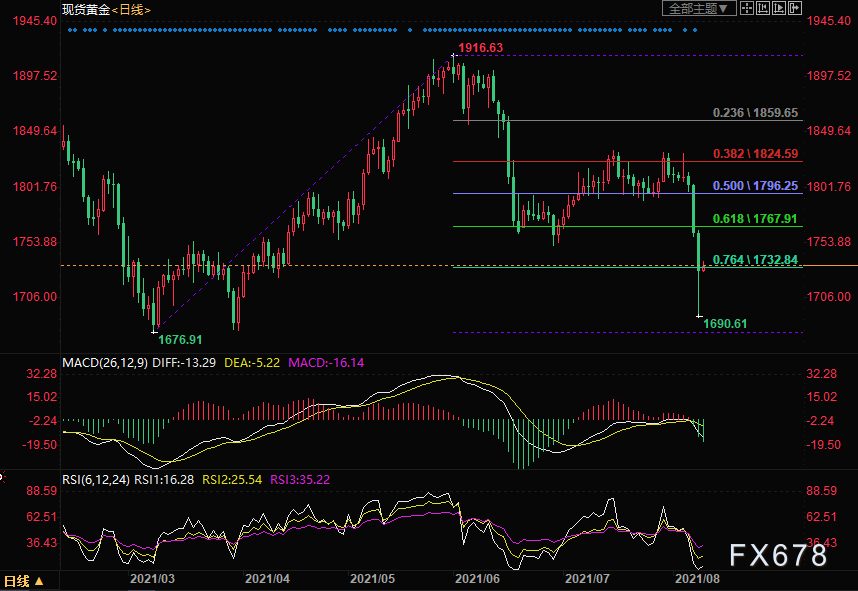Click the <日线> period label in title
The width and height of the screenshot is (858, 591).
[131, 10]
